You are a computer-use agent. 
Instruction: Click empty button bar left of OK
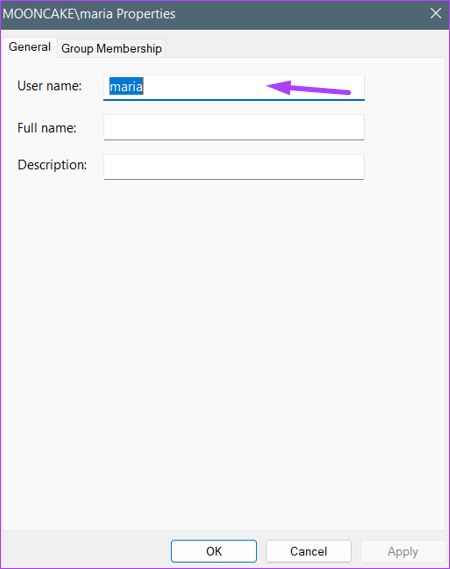click(x=86, y=551)
